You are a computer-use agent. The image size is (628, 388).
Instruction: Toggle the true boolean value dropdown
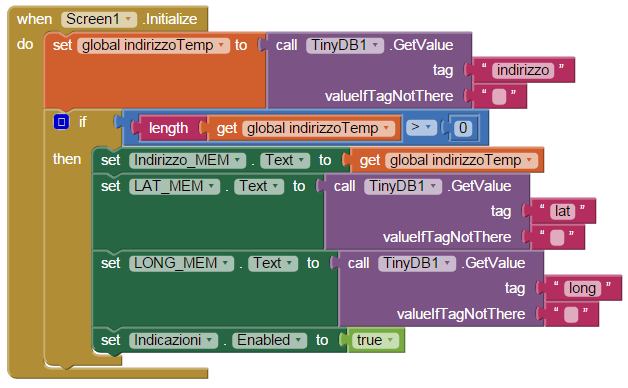[376, 340]
